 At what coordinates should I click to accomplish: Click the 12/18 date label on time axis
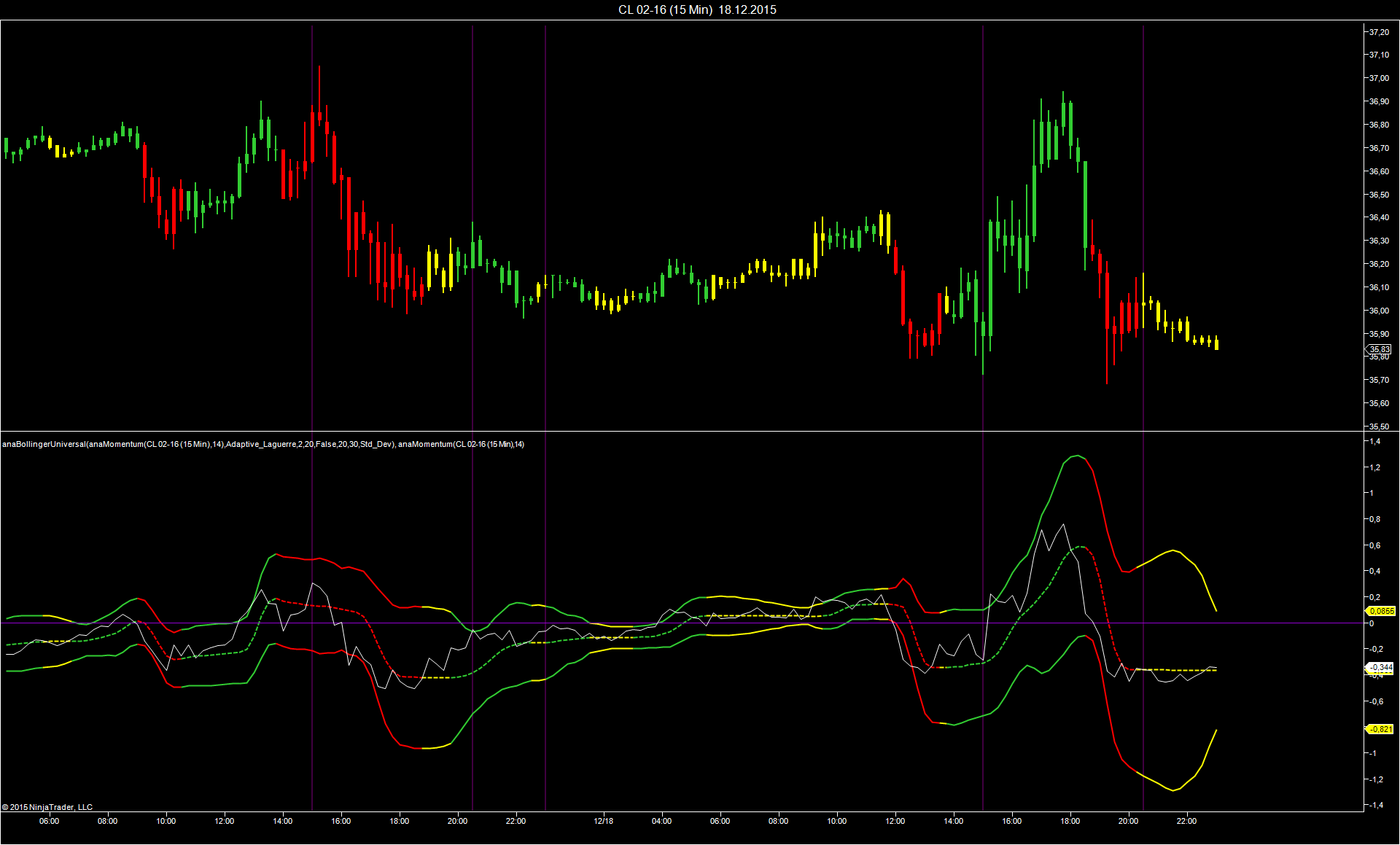pyautogui.click(x=603, y=821)
